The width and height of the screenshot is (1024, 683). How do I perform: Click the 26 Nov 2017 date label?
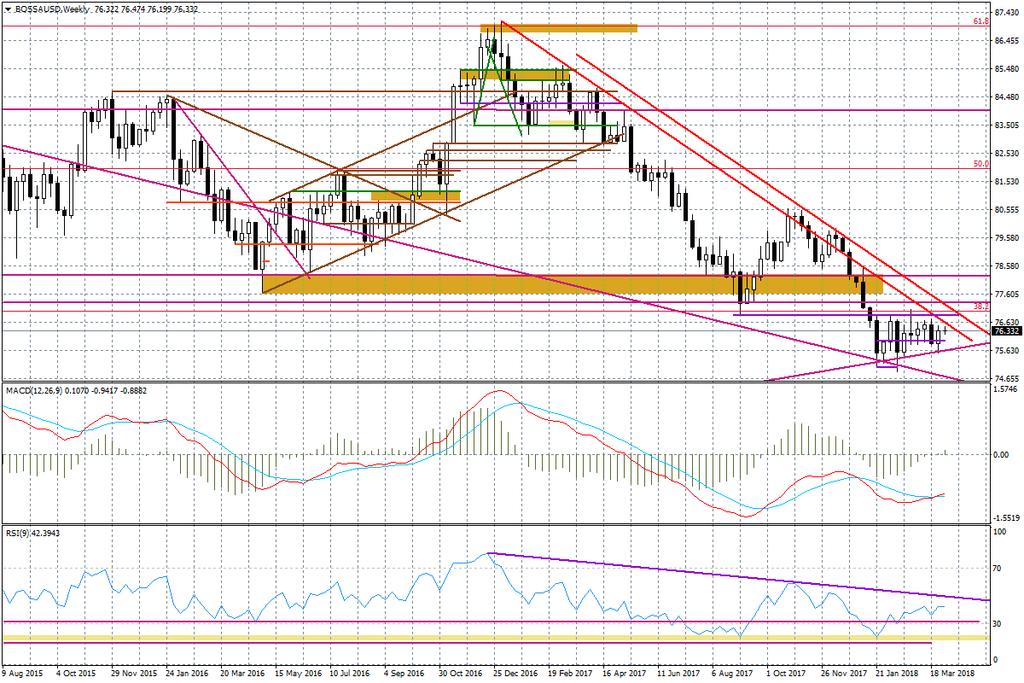pos(844,673)
